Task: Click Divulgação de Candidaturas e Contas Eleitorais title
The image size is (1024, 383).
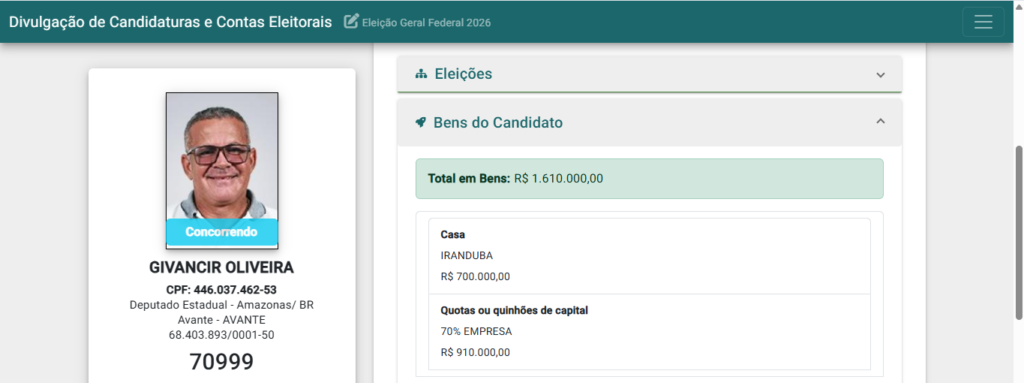Action: pyautogui.click(x=170, y=22)
